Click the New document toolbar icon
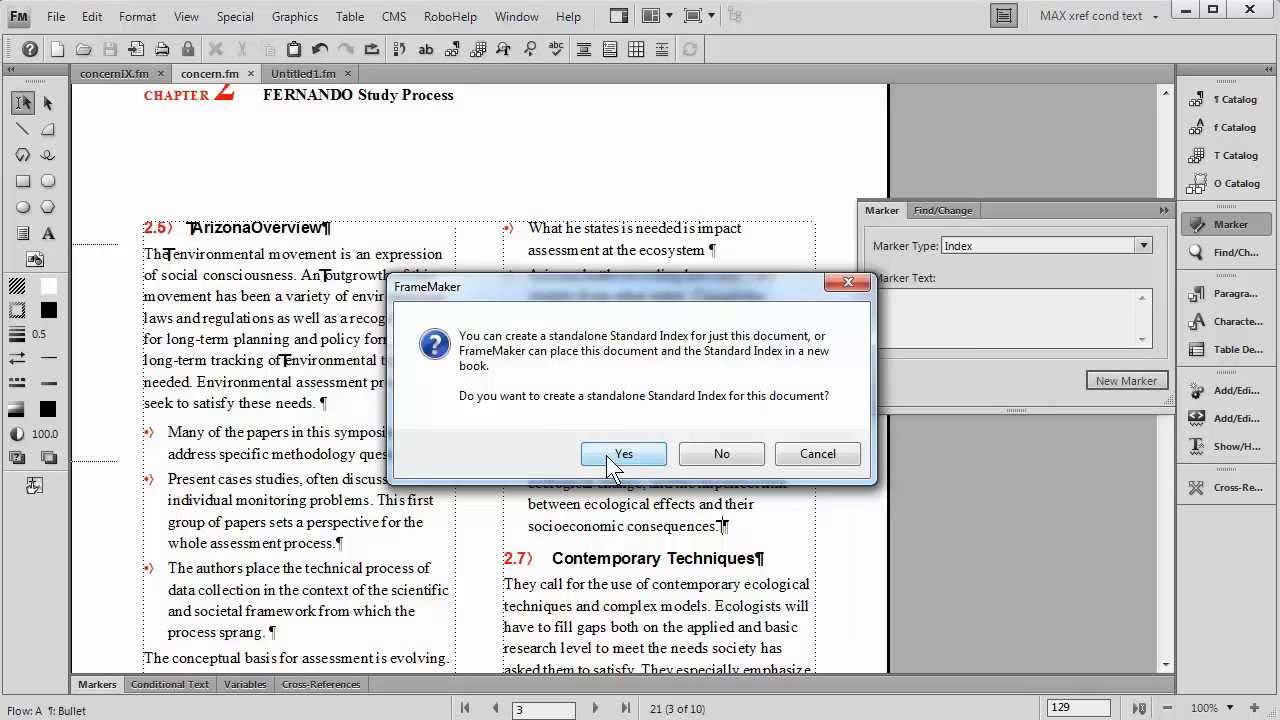The height and width of the screenshot is (720, 1280). coord(57,49)
